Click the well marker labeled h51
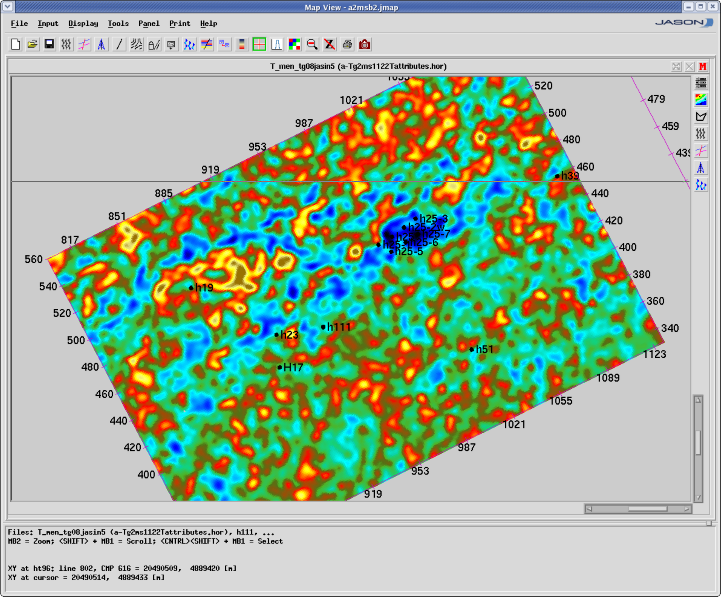721x597 pixels. click(x=472, y=349)
